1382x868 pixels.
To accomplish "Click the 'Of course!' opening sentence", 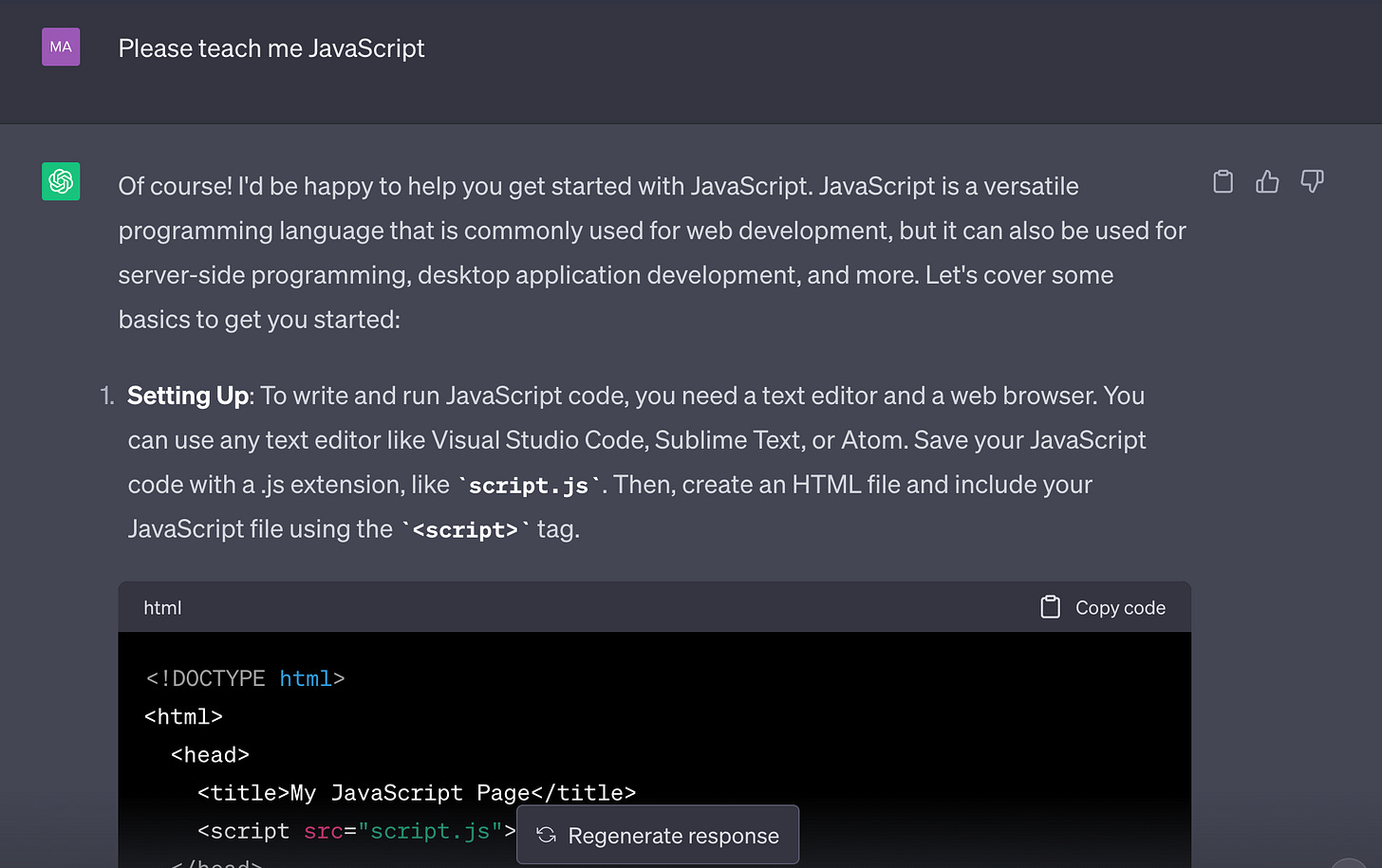I will pyautogui.click(x=465, y=186).
